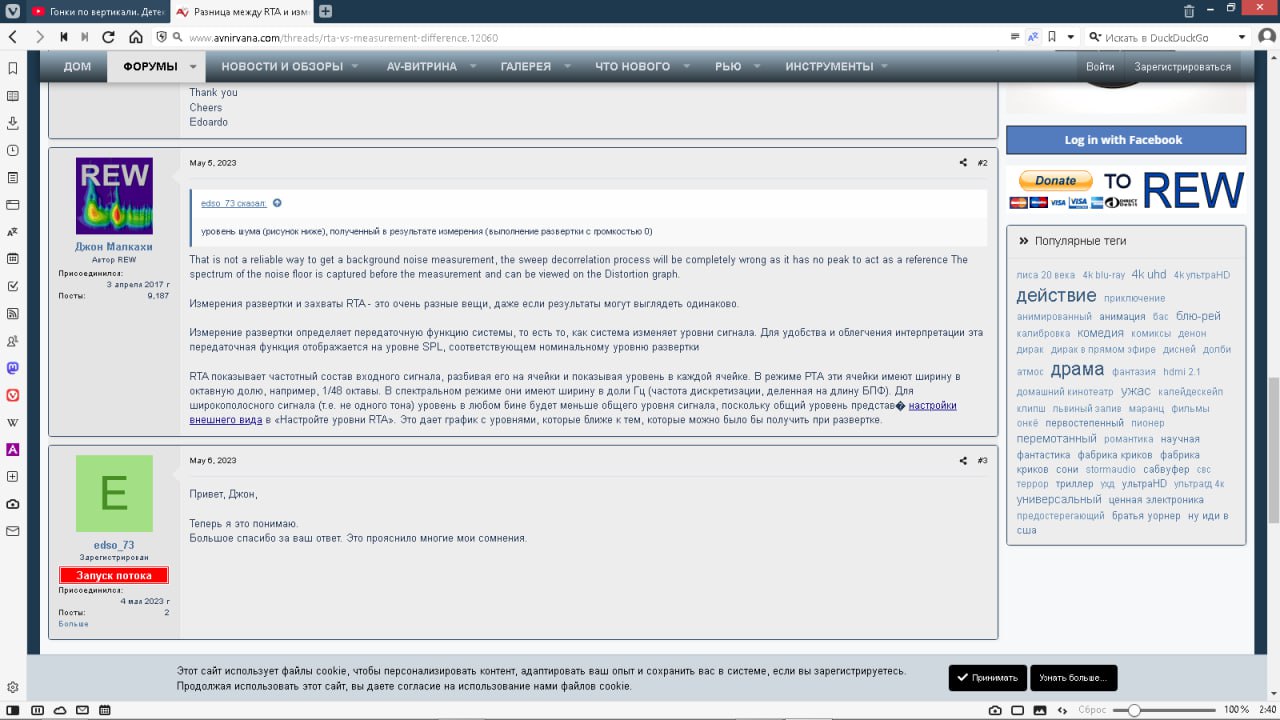The height and width of the screenshot is (720, 1280).
Task: Open действие popular tag
Action: 1056,296
